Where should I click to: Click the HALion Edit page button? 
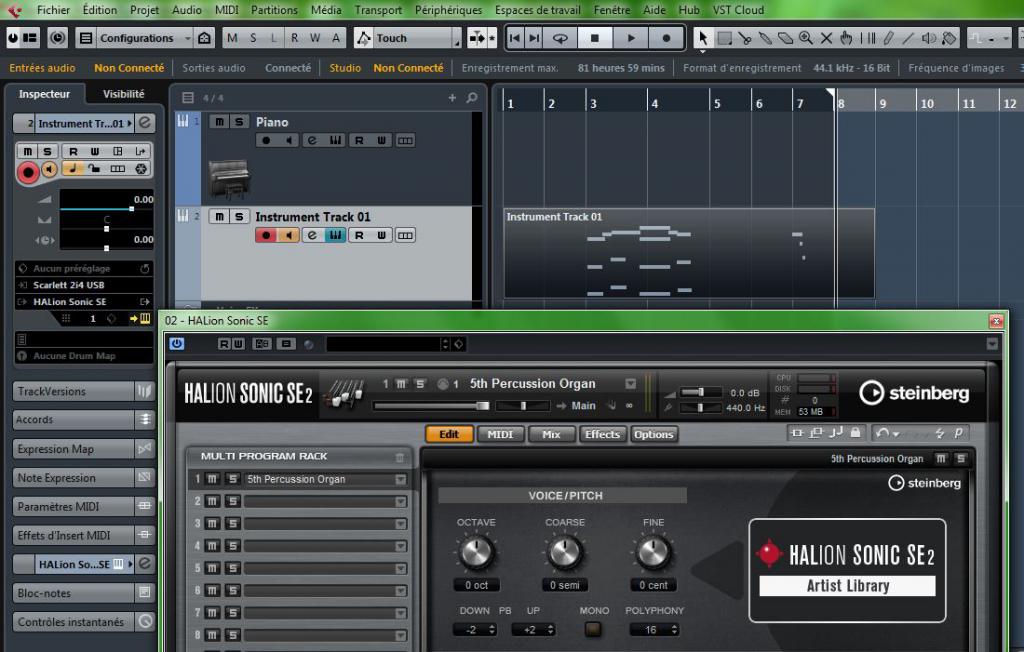449,434
